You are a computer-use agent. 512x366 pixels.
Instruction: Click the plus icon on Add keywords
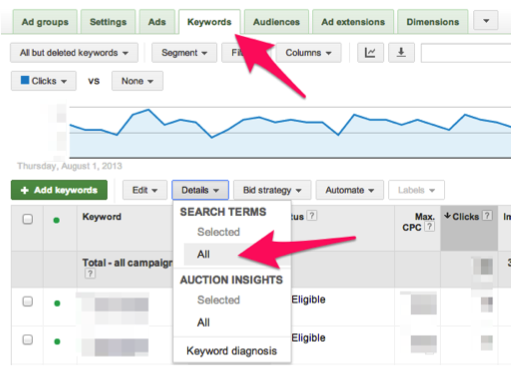click(x=25, y=190)
